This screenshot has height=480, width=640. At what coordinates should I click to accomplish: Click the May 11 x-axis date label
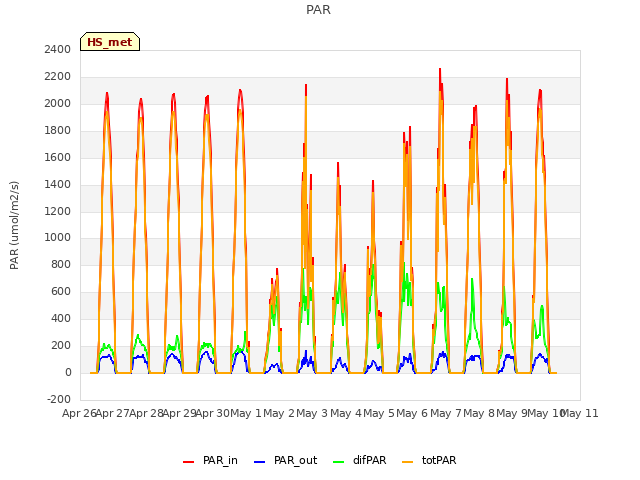(580, 413)
